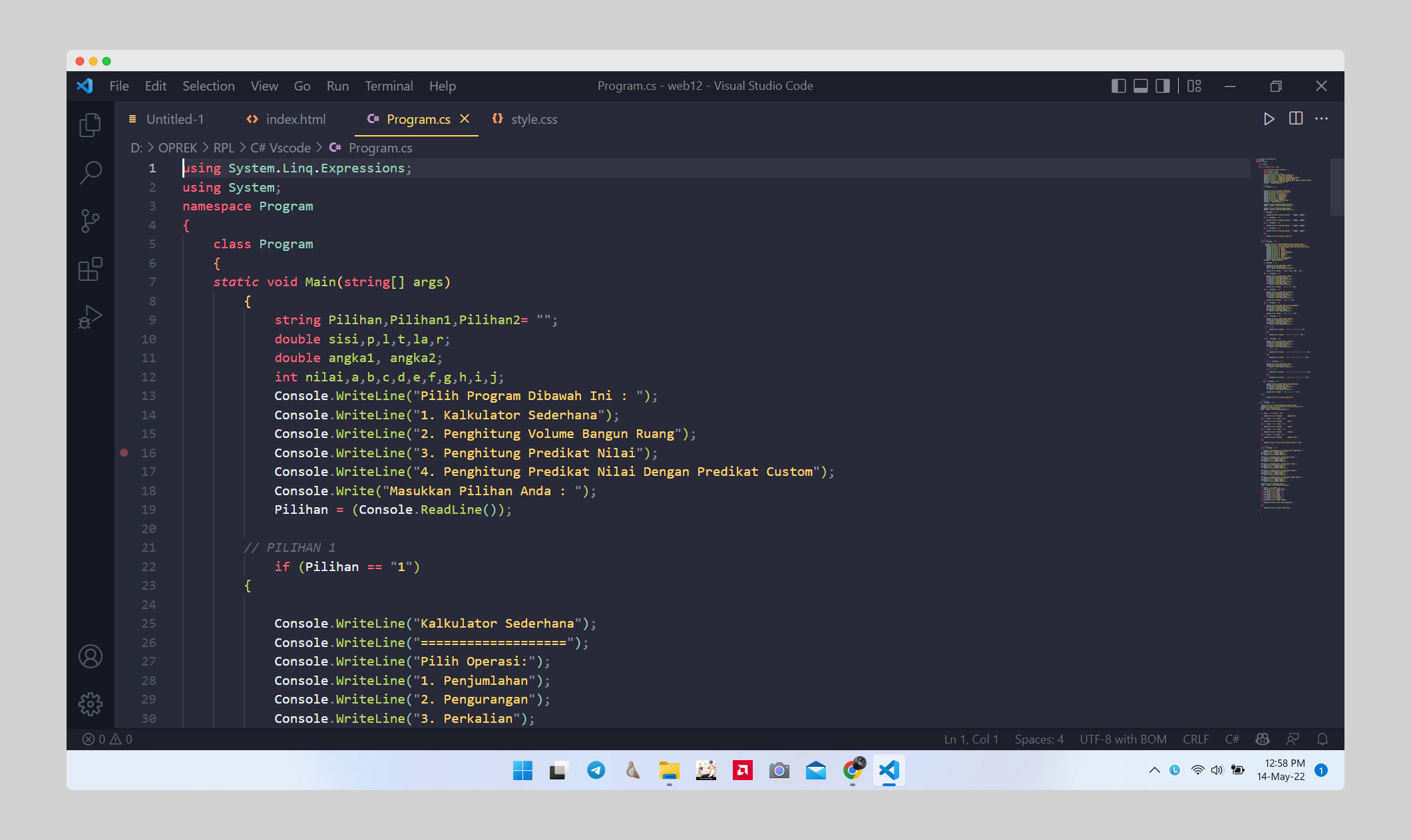Click the volume icon in system tray
Screen dimensions: 1411x840
(1217, 770)
